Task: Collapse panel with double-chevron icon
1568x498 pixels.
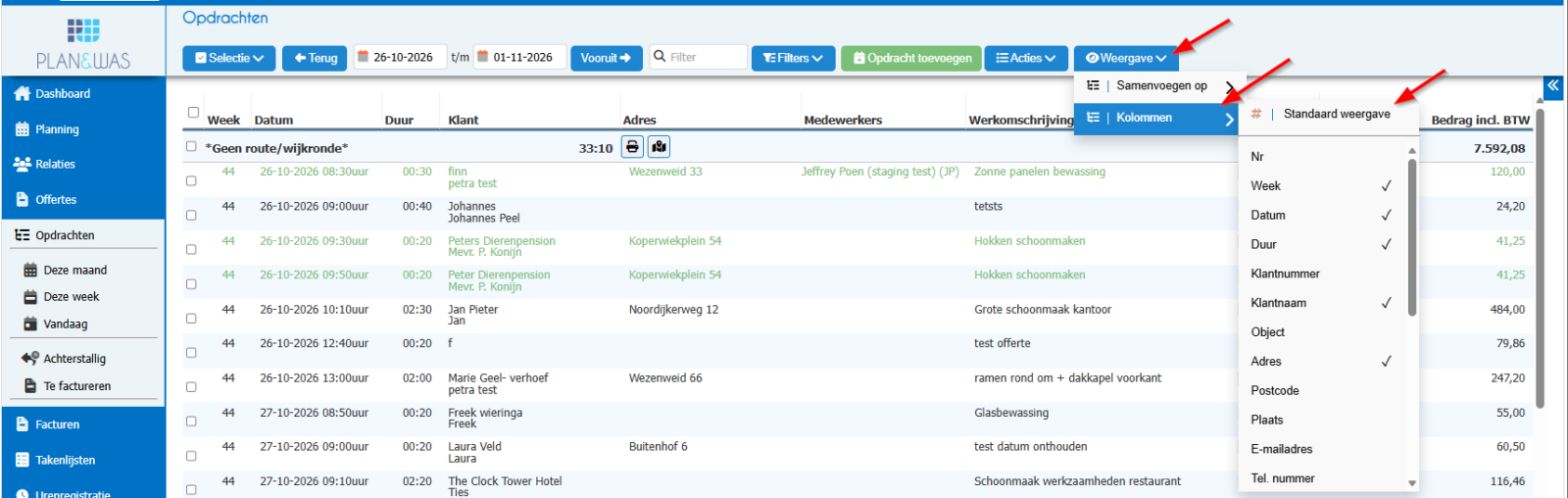Action: click(1553, 86)
